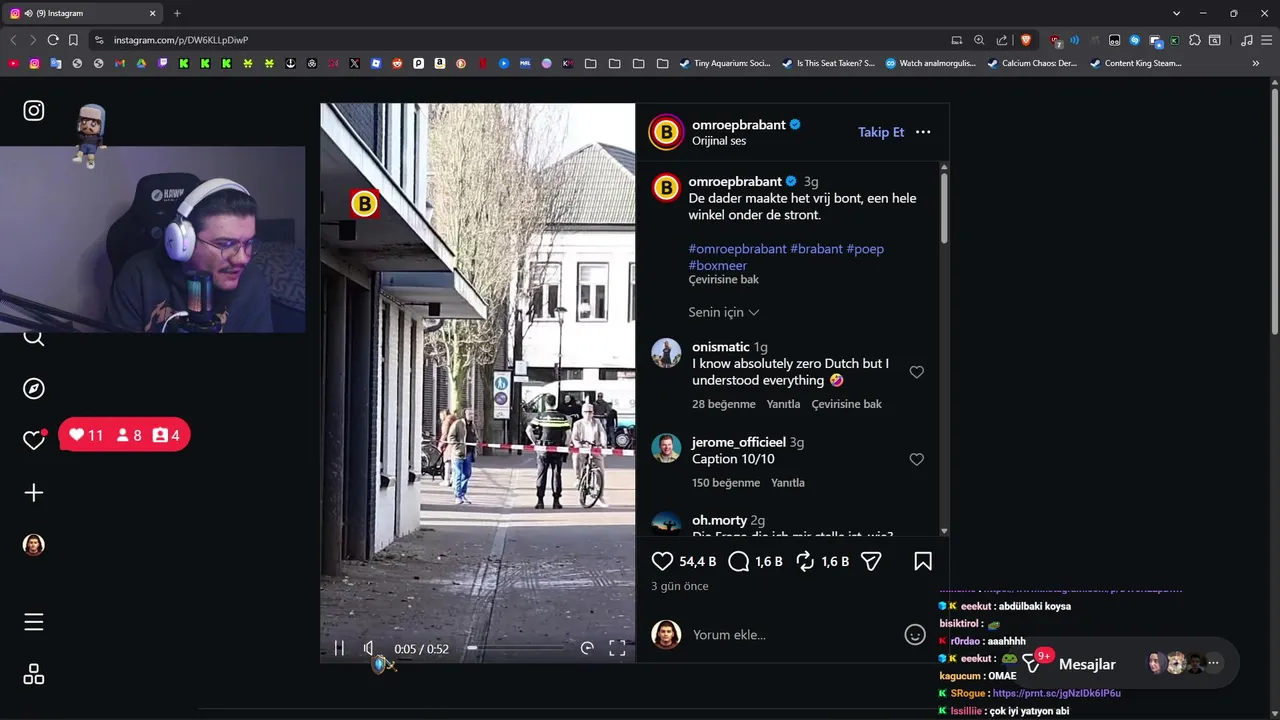Click video replay/rotate icon

(x=587, y=649)
